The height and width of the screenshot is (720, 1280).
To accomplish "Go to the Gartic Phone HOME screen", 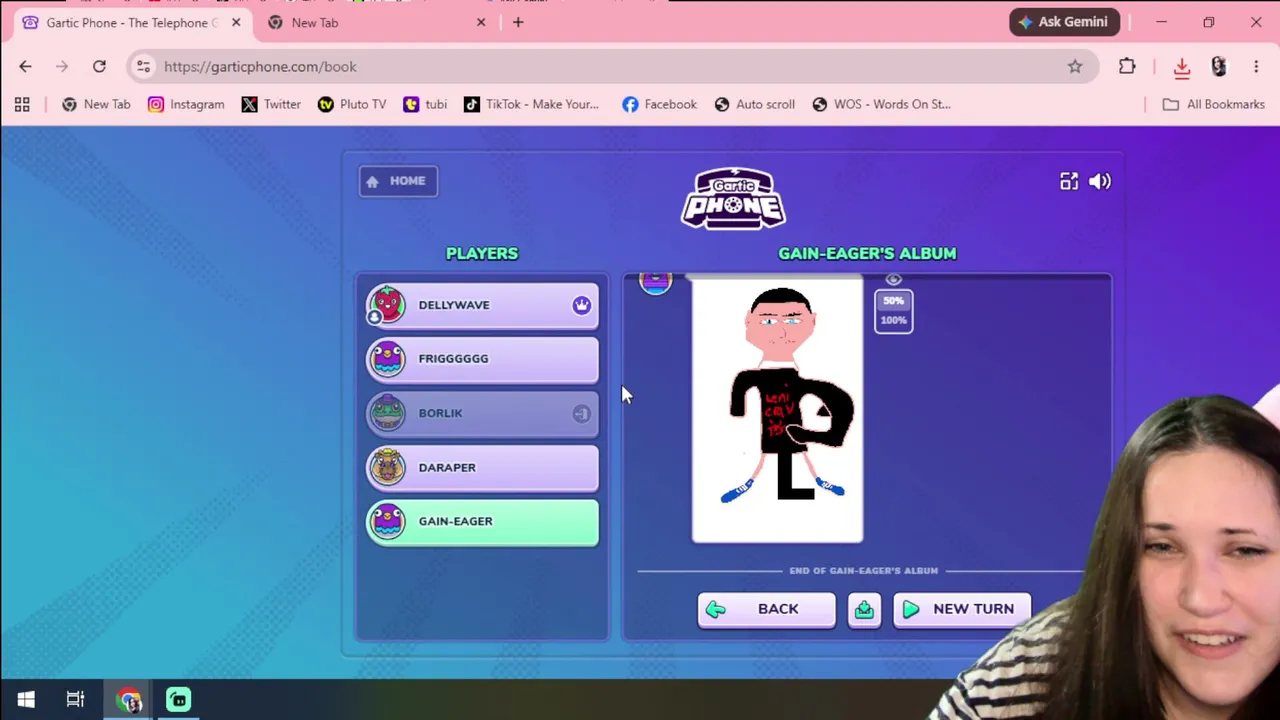I will (398, 181).
